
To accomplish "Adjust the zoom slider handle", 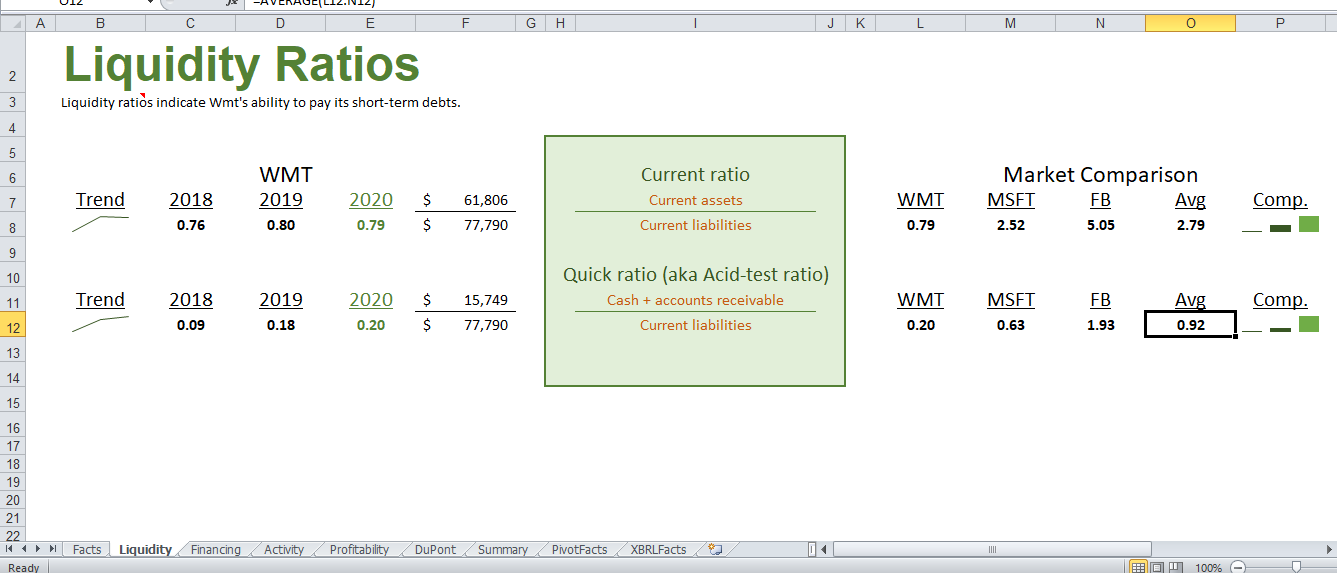I will [1296, 567].
